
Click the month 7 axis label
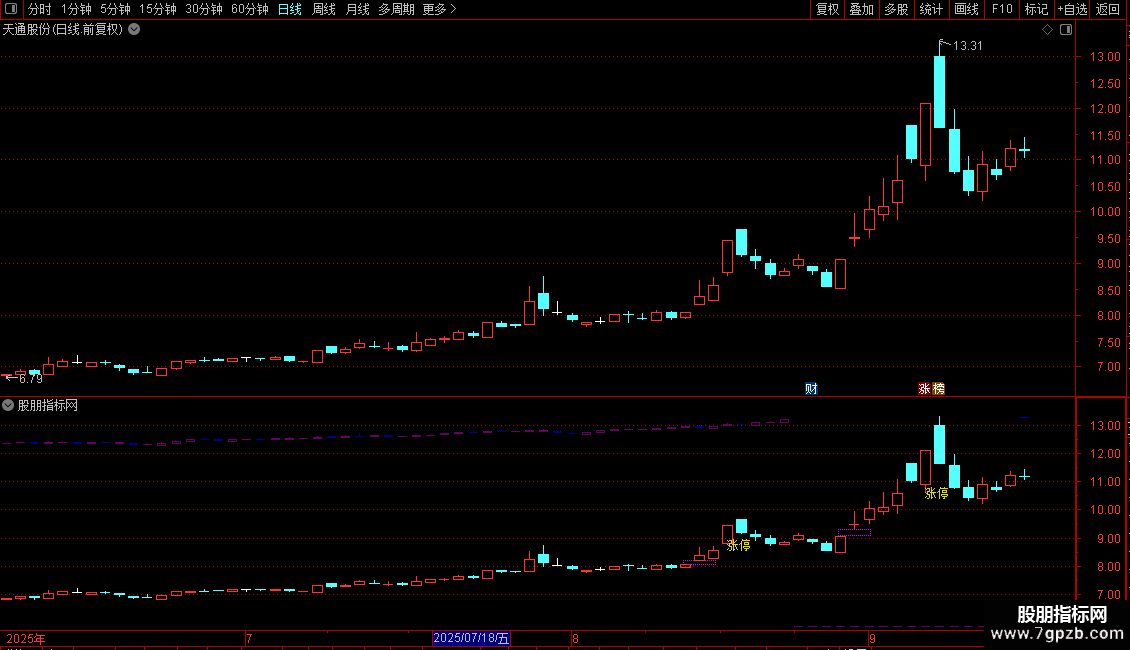[249, 638]
